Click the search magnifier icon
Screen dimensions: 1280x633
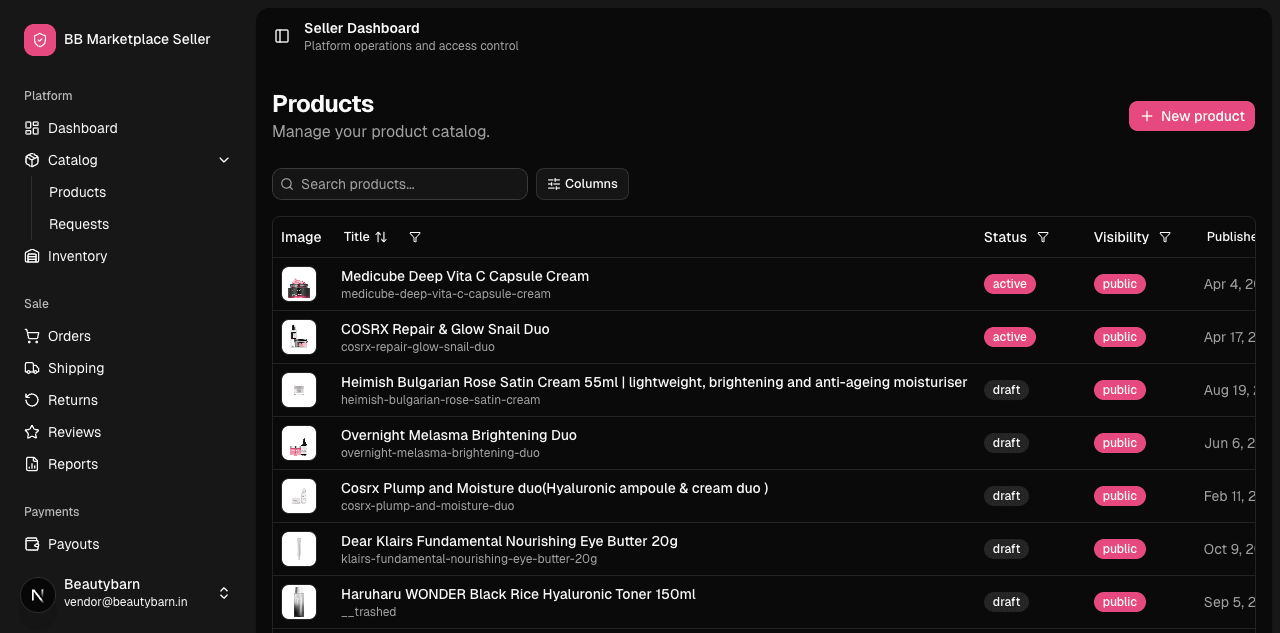[288, 184]
